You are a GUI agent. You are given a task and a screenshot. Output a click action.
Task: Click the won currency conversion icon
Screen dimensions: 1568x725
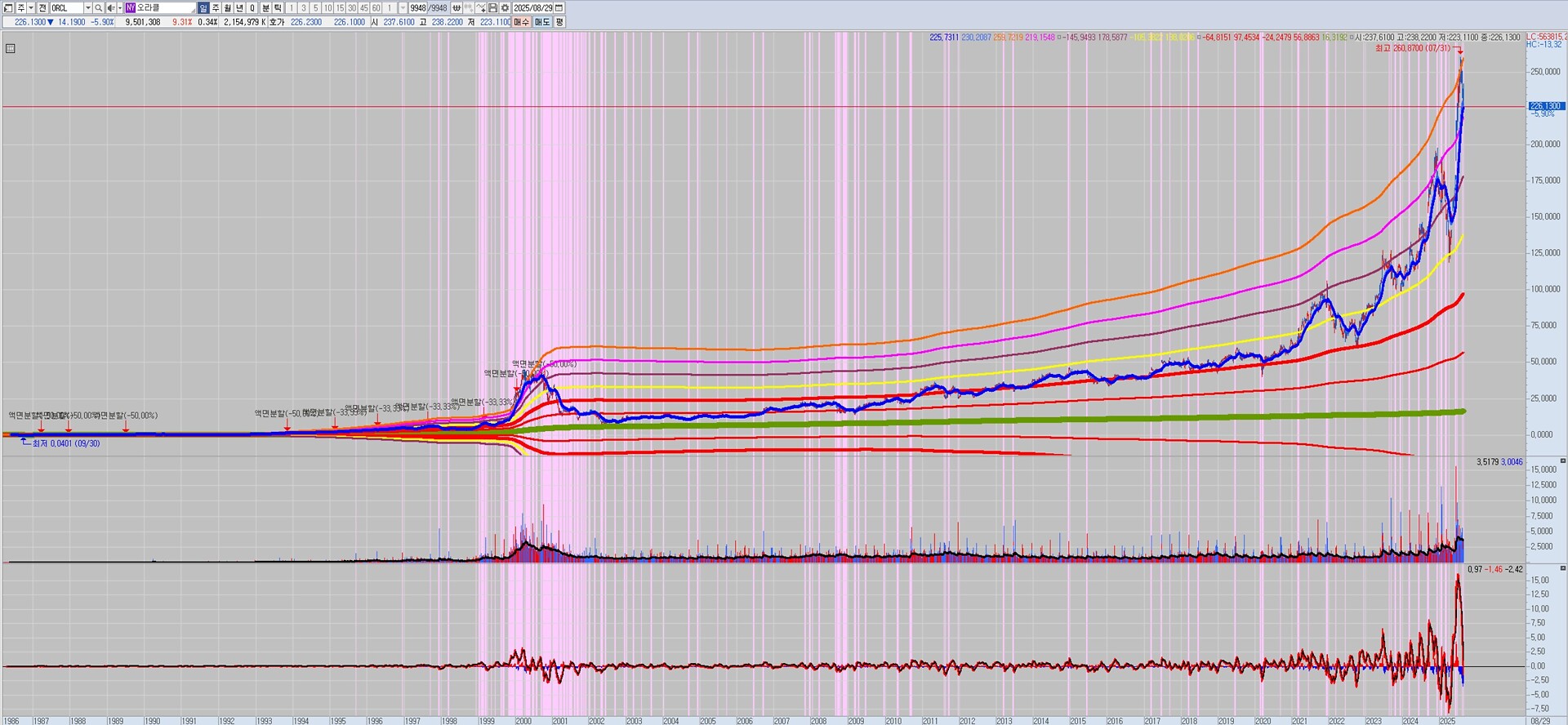click(x=457, y=8)
